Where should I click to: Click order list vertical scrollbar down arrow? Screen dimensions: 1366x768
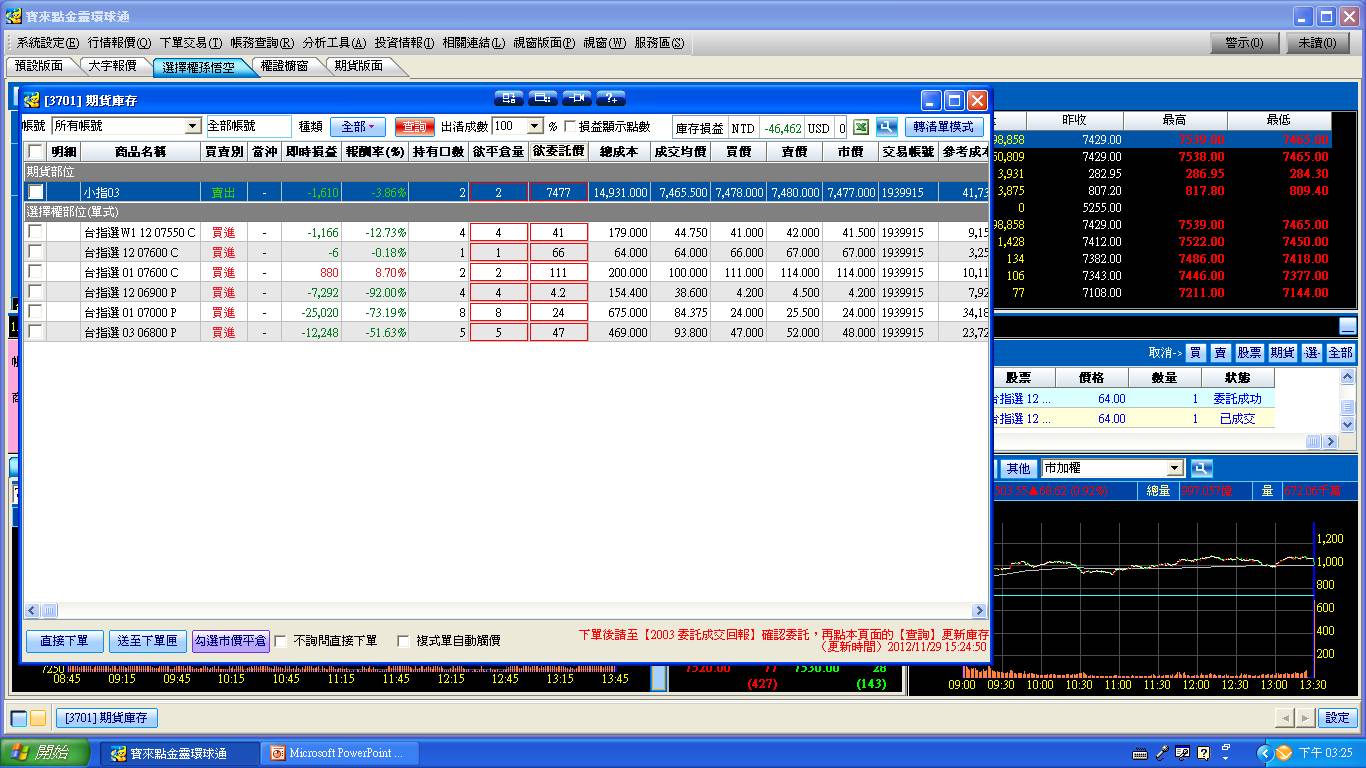point(1347,425)
